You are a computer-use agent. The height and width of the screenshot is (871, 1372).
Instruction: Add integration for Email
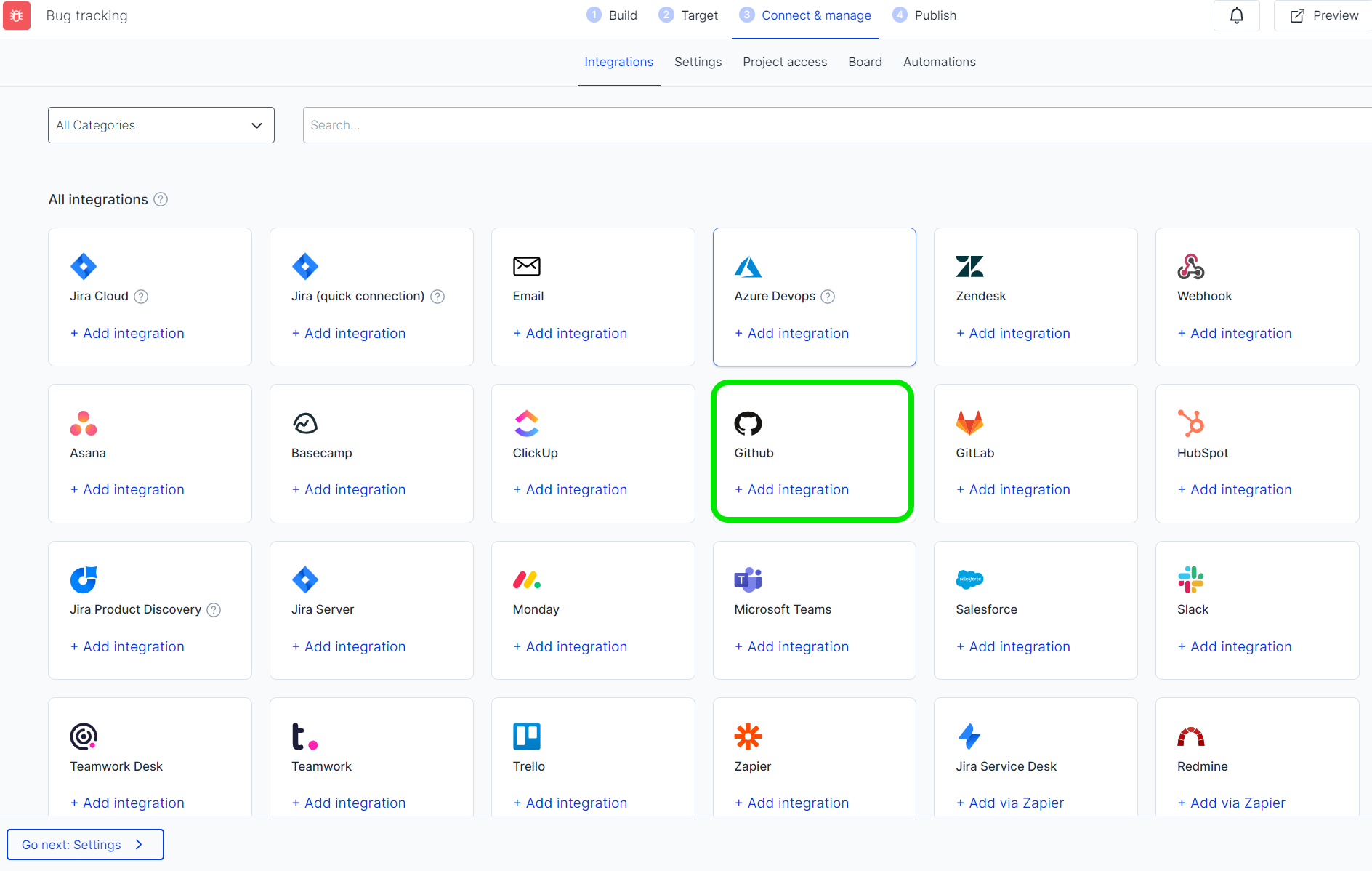point(570,334)
